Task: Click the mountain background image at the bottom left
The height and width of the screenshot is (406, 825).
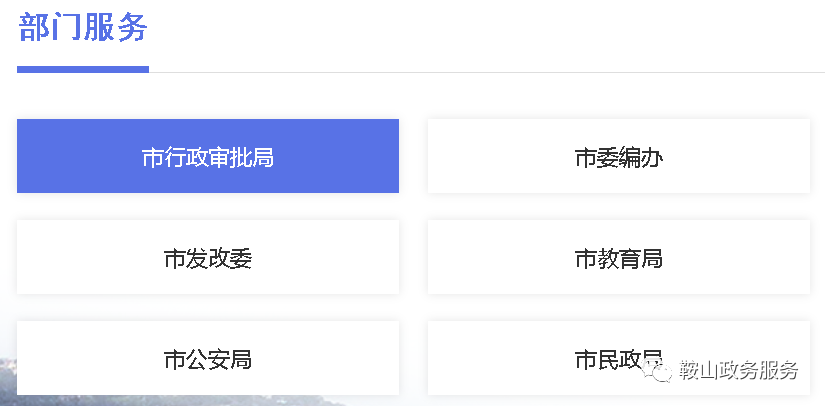Action: coord(60,399)
